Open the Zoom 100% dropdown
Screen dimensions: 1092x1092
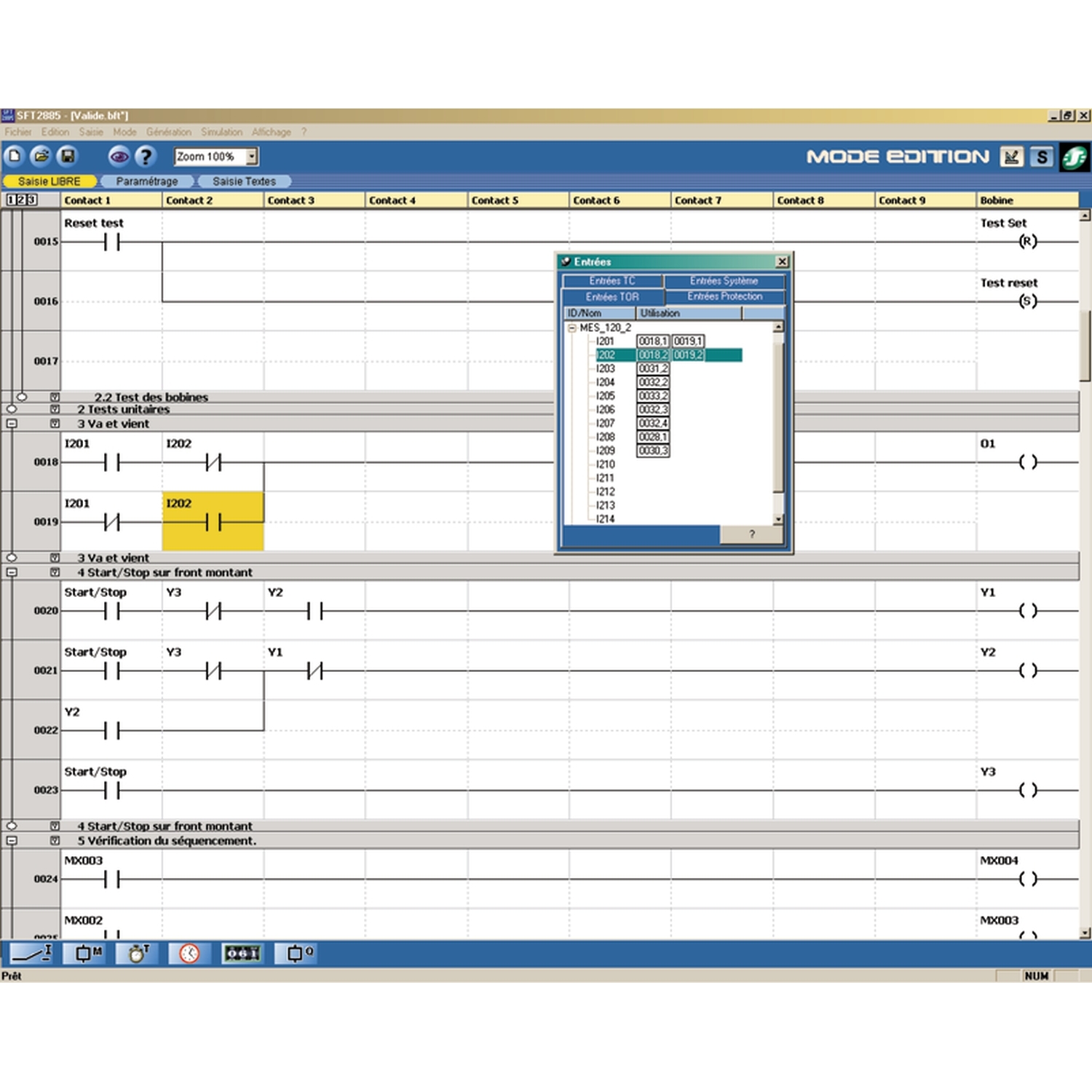[x=251, y=157]
